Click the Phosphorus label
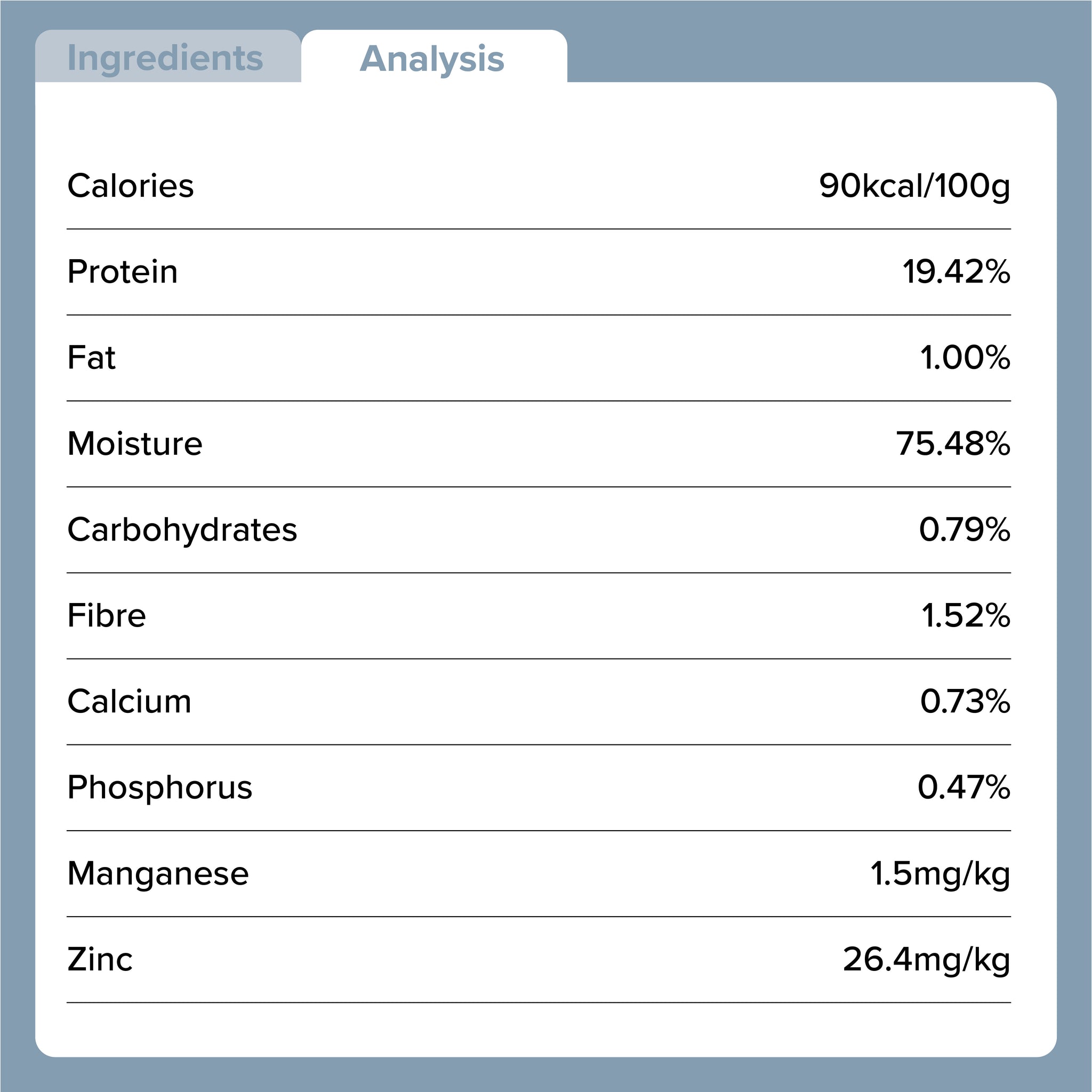Viewport: 1092px width, 1092px height. [160, 788]
